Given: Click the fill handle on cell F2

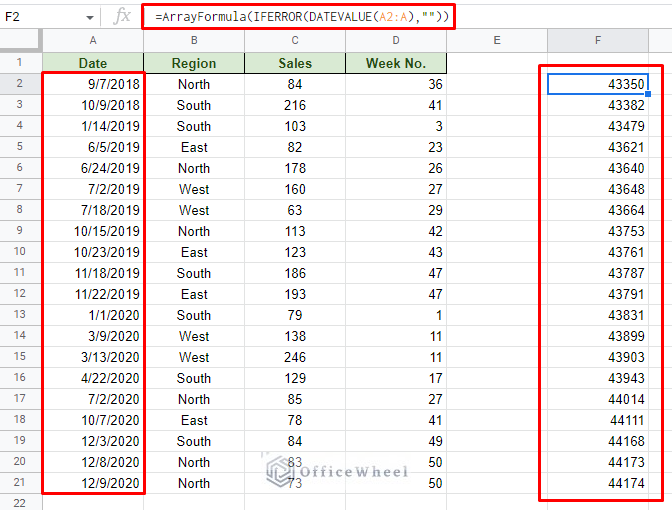Looking at the screenshot, I should (648, 94).
